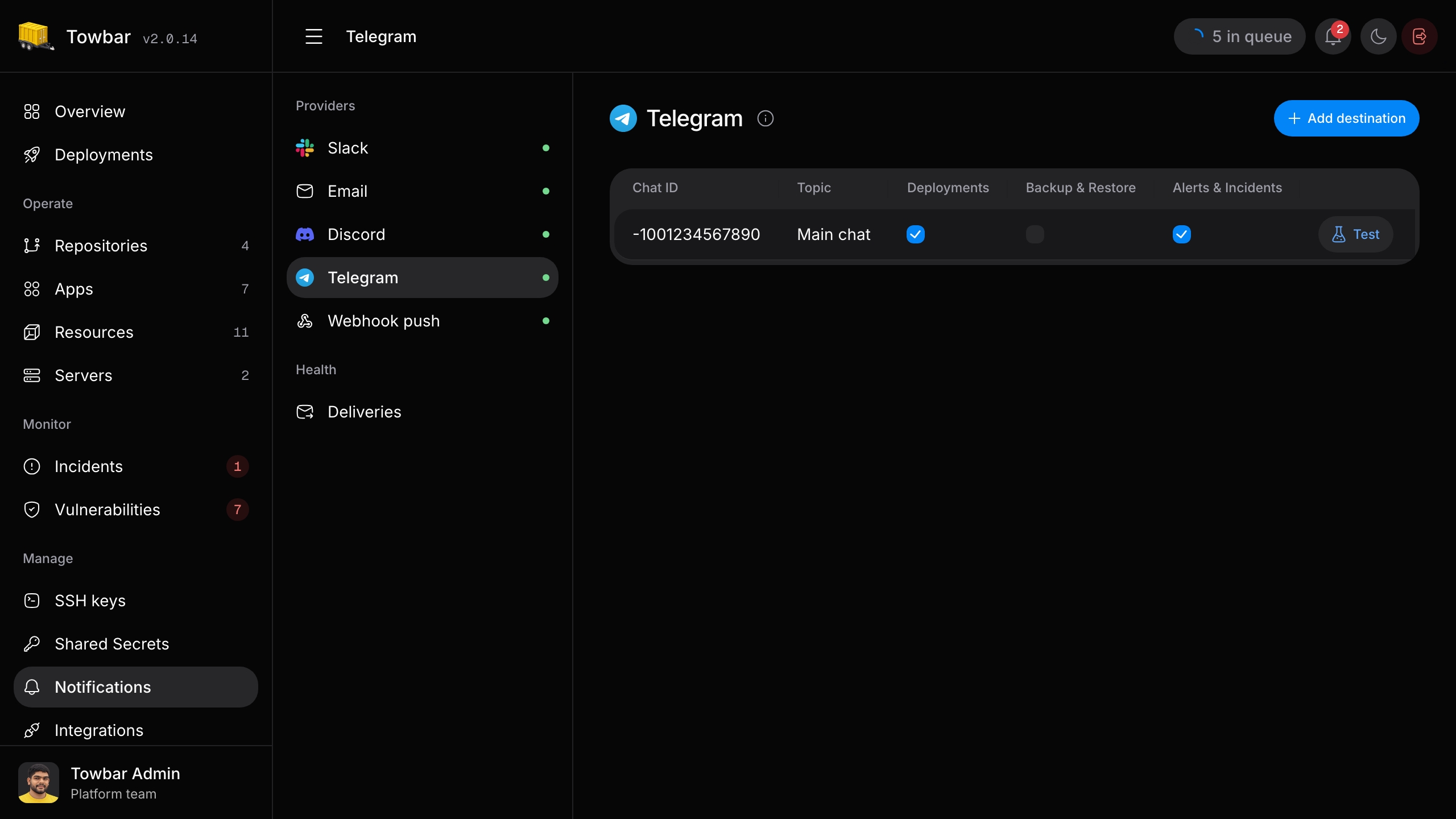Viewport: 1456px width, 819px height.
Task: Select the Email provider
Action: (x=422, y=191)
